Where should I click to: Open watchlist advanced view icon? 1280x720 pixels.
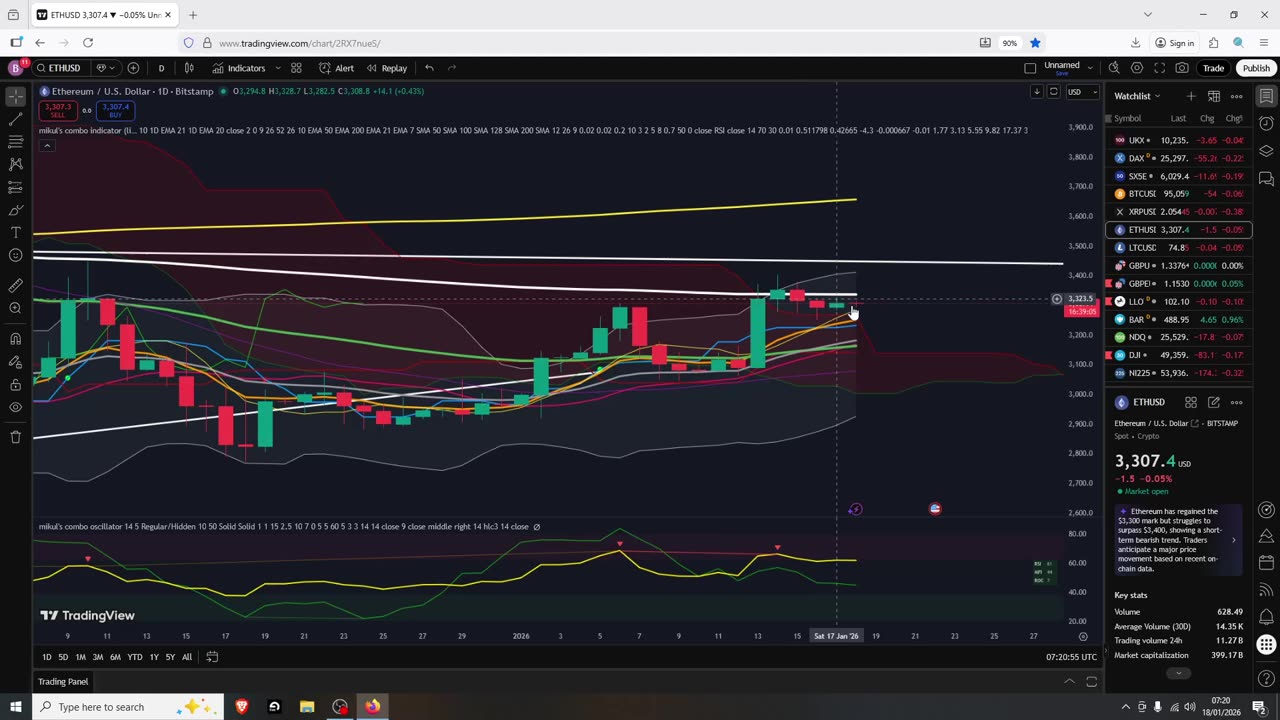point(1213,96)
